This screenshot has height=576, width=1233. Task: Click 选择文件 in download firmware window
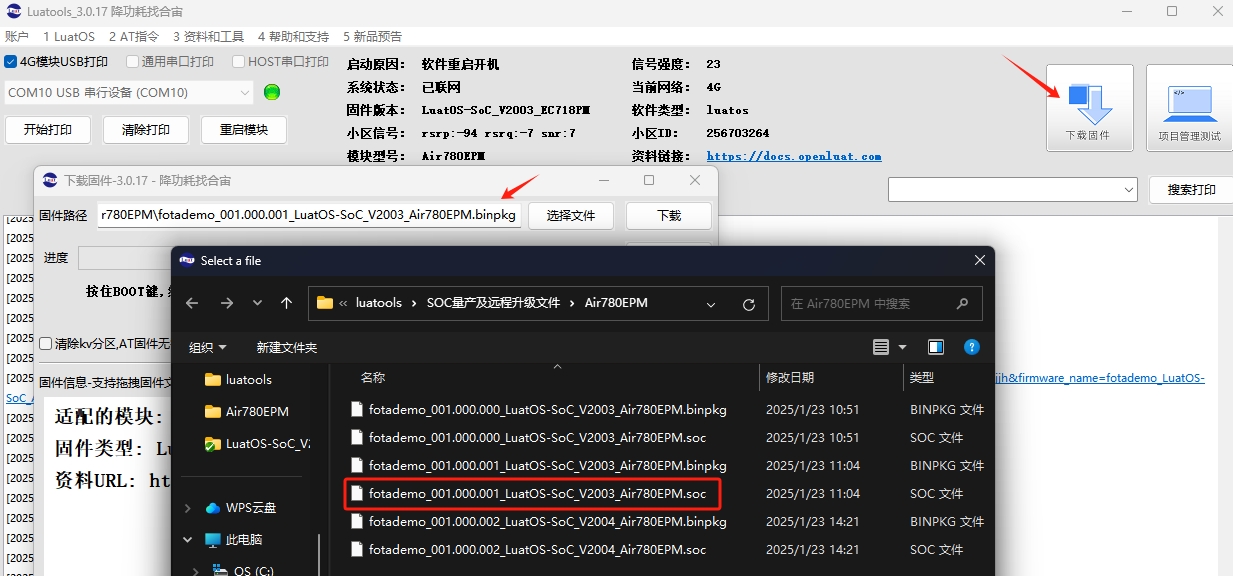coord(570,215)
